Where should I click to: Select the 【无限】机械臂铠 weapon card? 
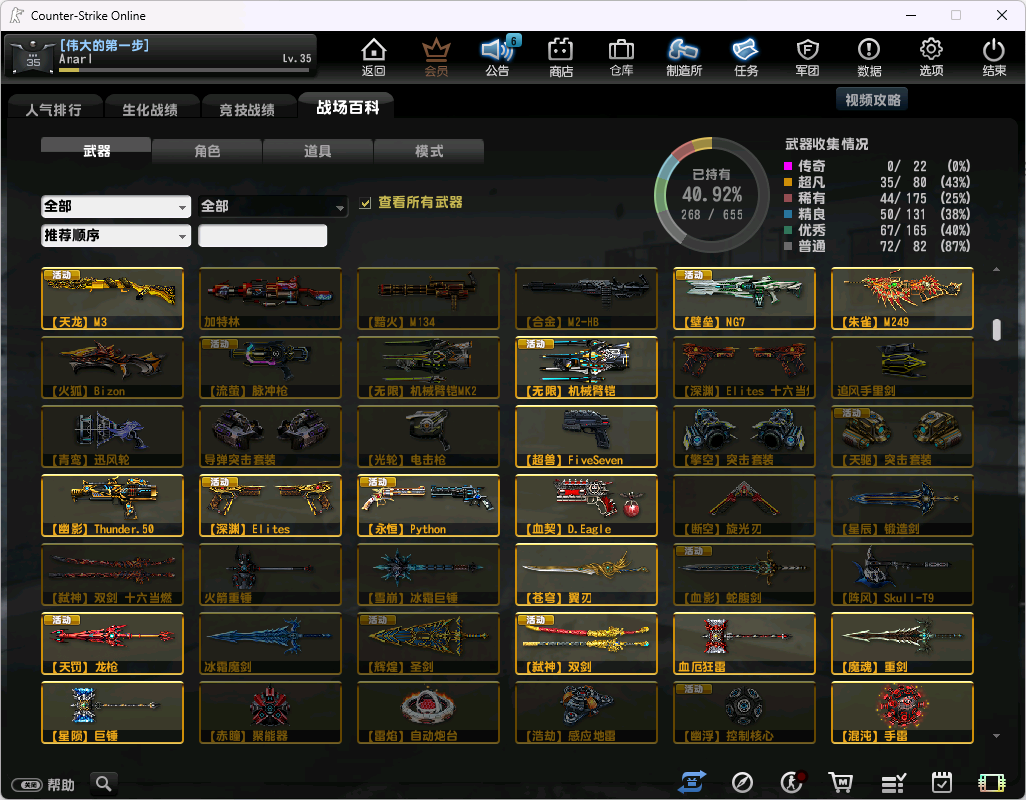(x=586, y=368)
